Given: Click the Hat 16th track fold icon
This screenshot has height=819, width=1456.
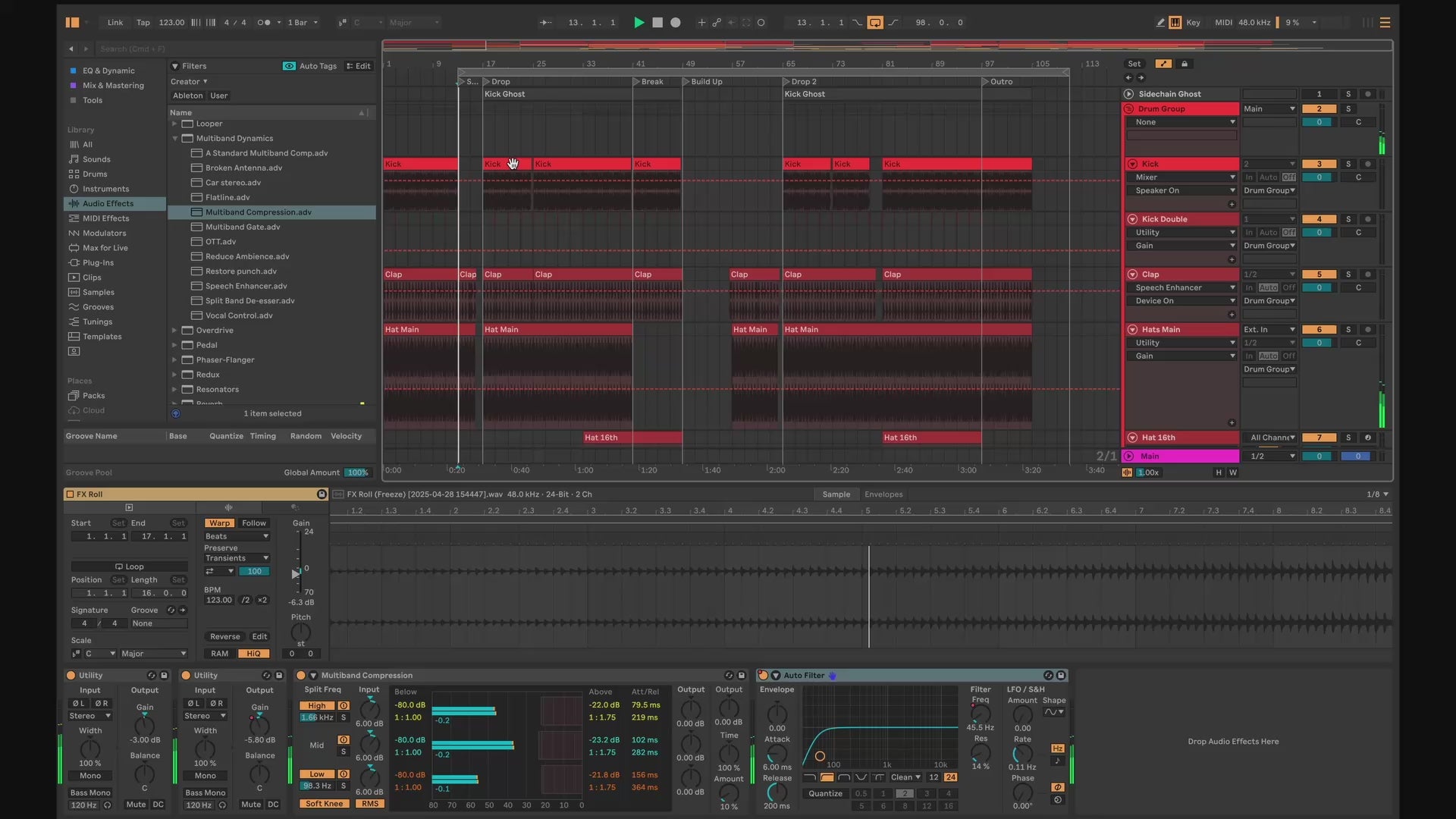Looking at the screenshot, I should click(x=1132, y=438).
